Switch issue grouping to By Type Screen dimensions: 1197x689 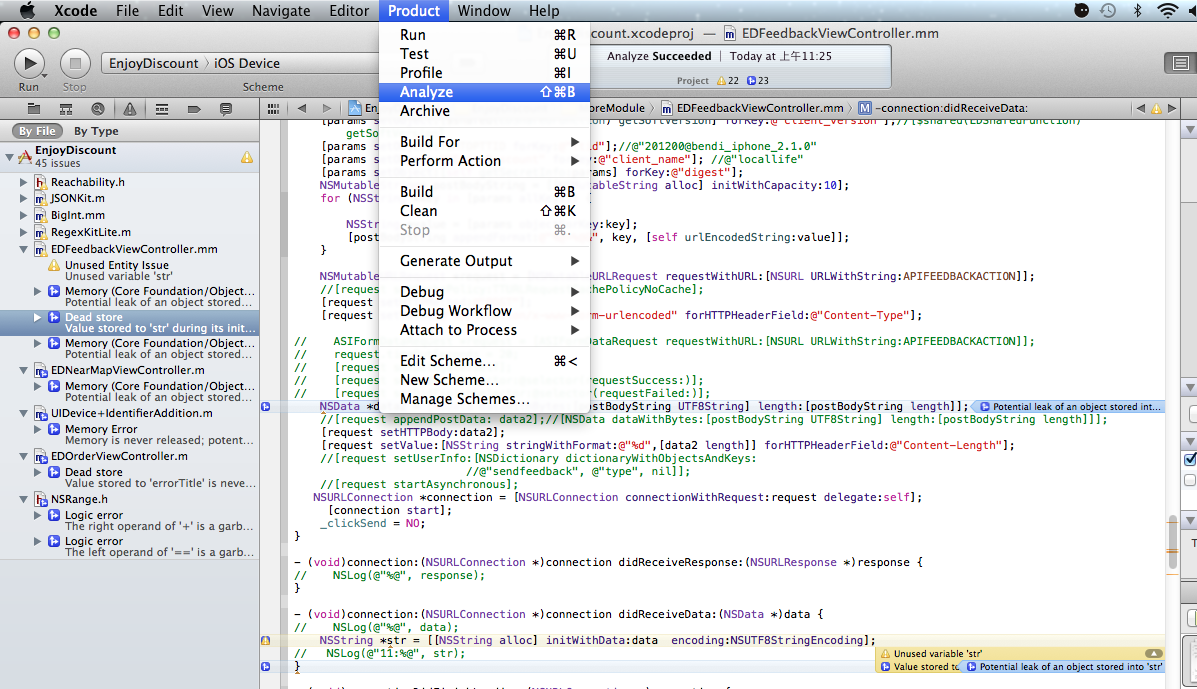tap(96, 131)
